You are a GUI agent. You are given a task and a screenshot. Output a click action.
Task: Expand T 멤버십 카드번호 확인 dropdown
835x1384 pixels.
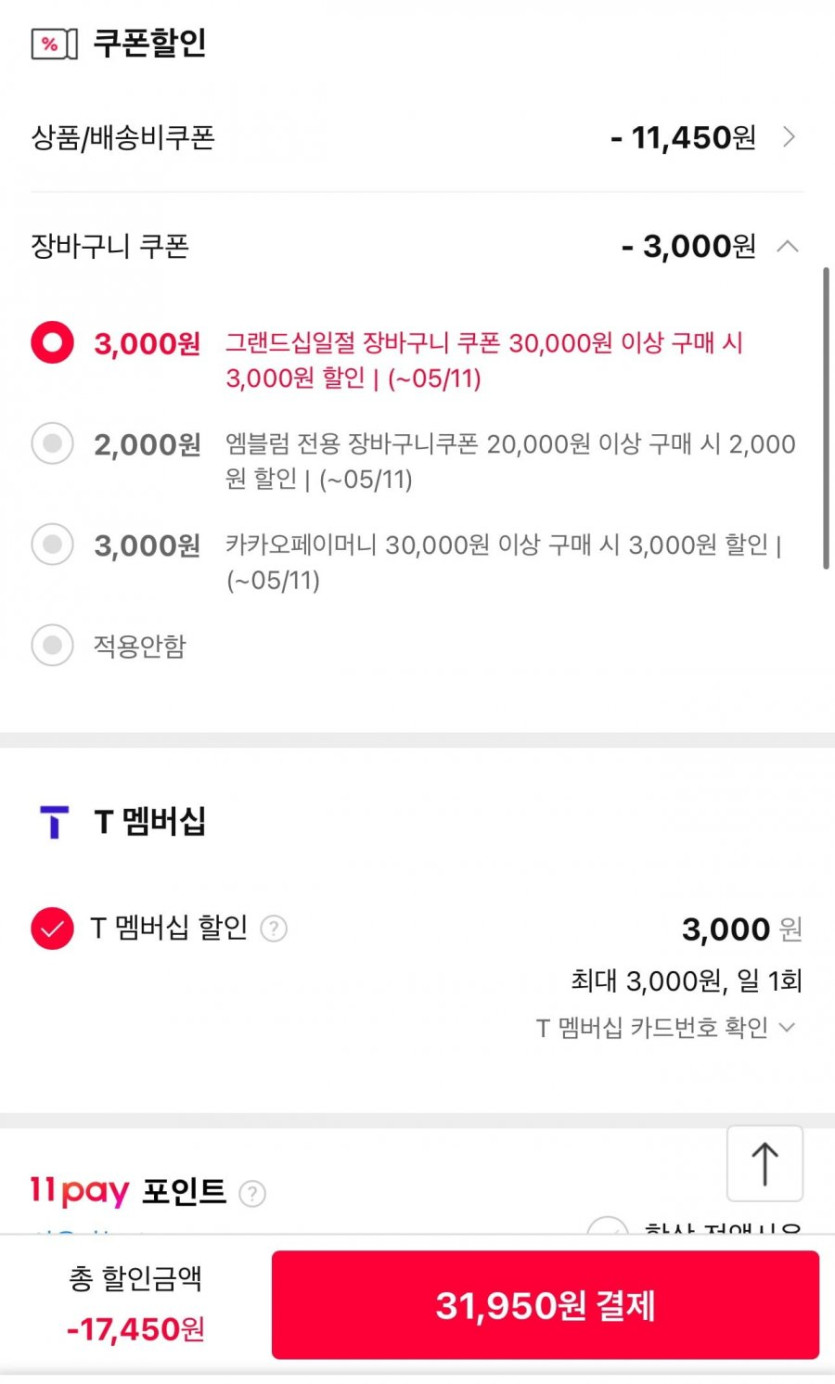(787, 1027)
